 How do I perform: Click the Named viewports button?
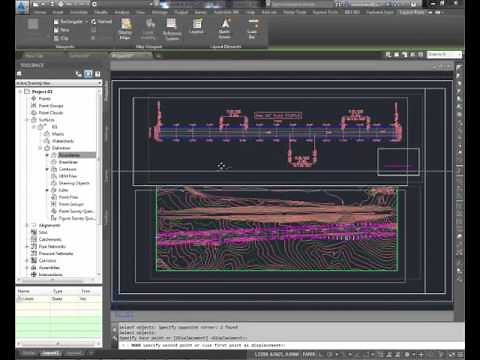102,22
